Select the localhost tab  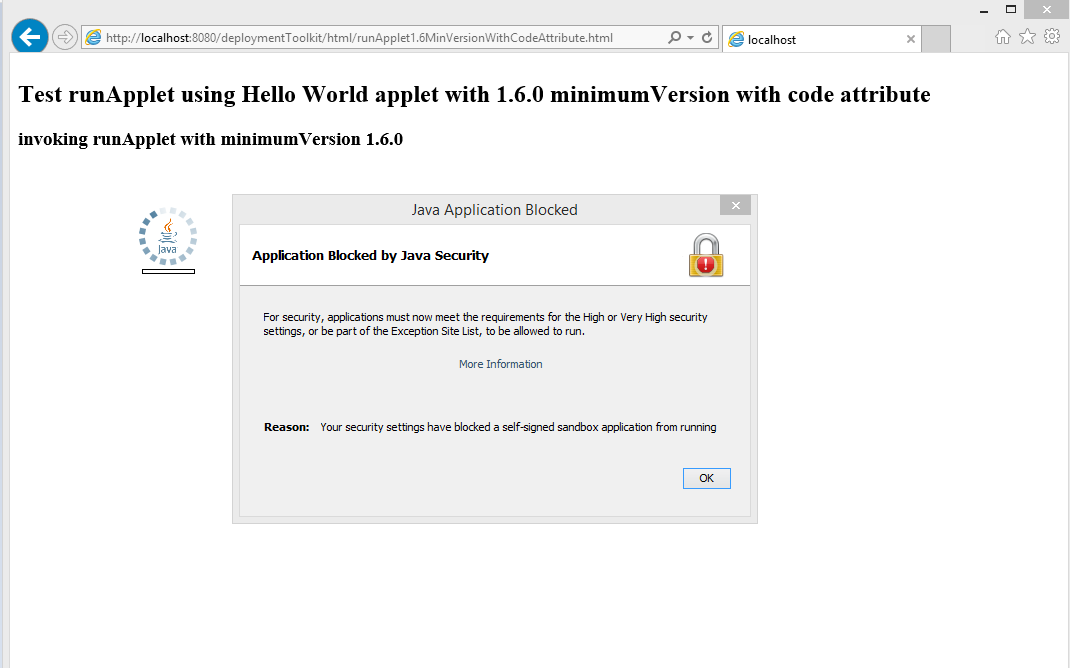pos(815,39)
